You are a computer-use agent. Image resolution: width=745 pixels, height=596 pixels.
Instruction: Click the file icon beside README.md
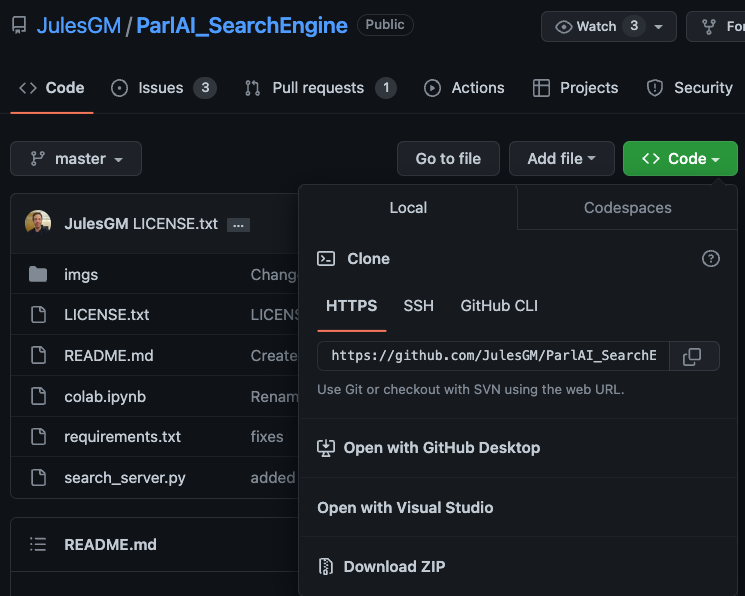[38, 355]
